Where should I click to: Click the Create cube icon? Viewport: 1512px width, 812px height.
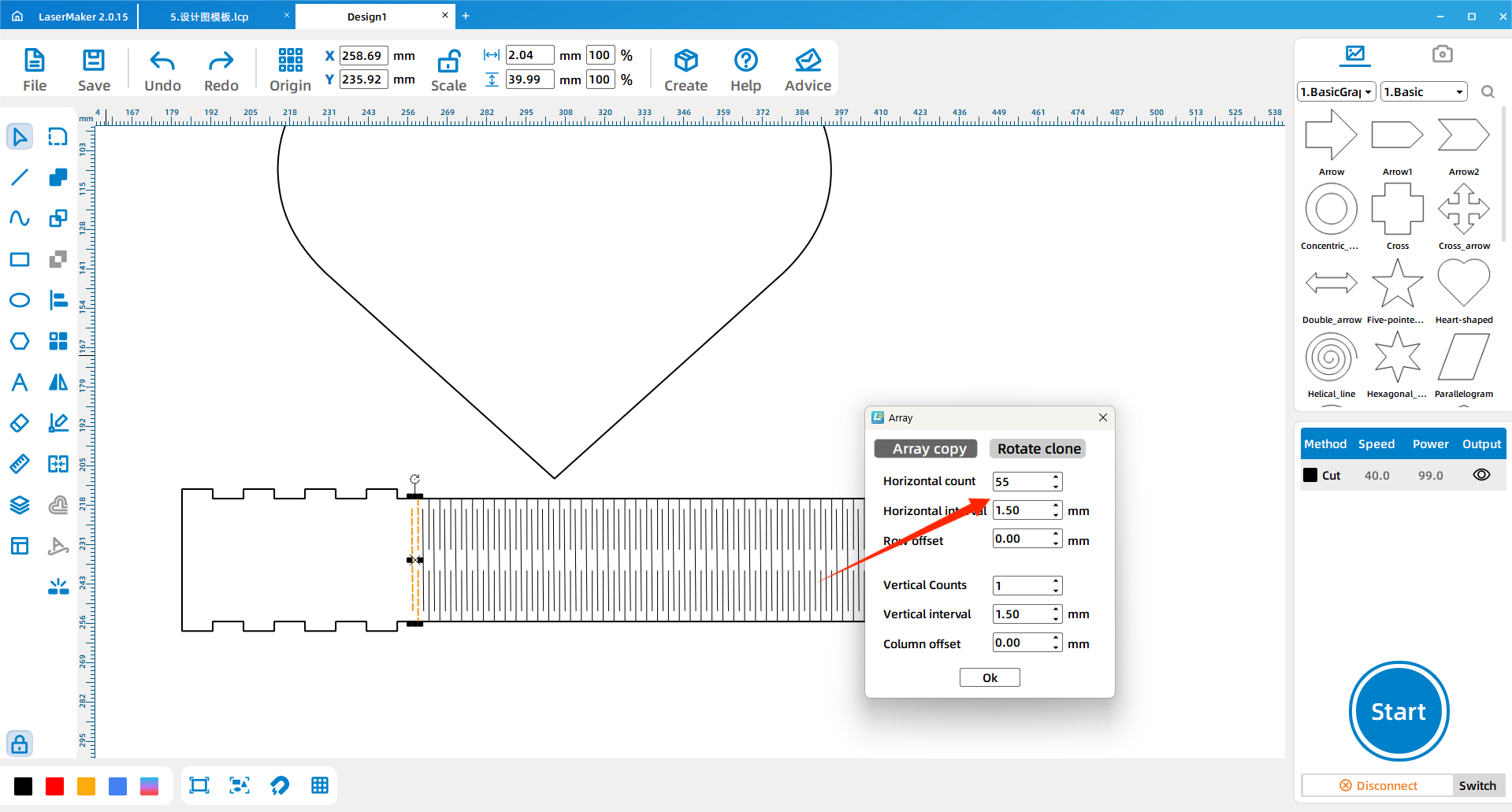pos(685,61)
